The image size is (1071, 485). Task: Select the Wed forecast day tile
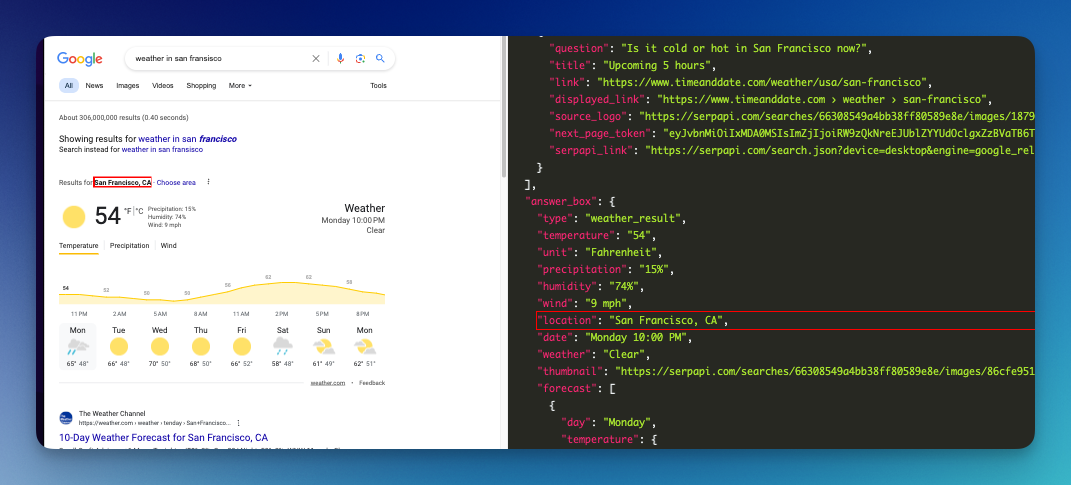point(160,346)
